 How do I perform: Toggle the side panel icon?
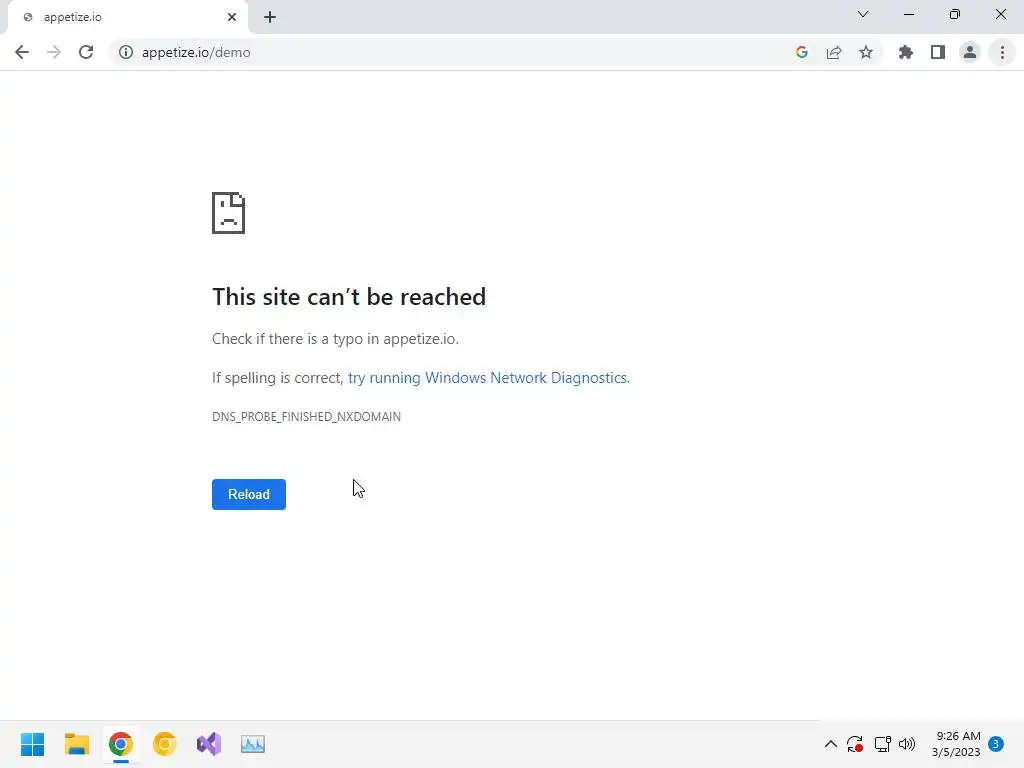pyautogui.click(x=938, y=52)
